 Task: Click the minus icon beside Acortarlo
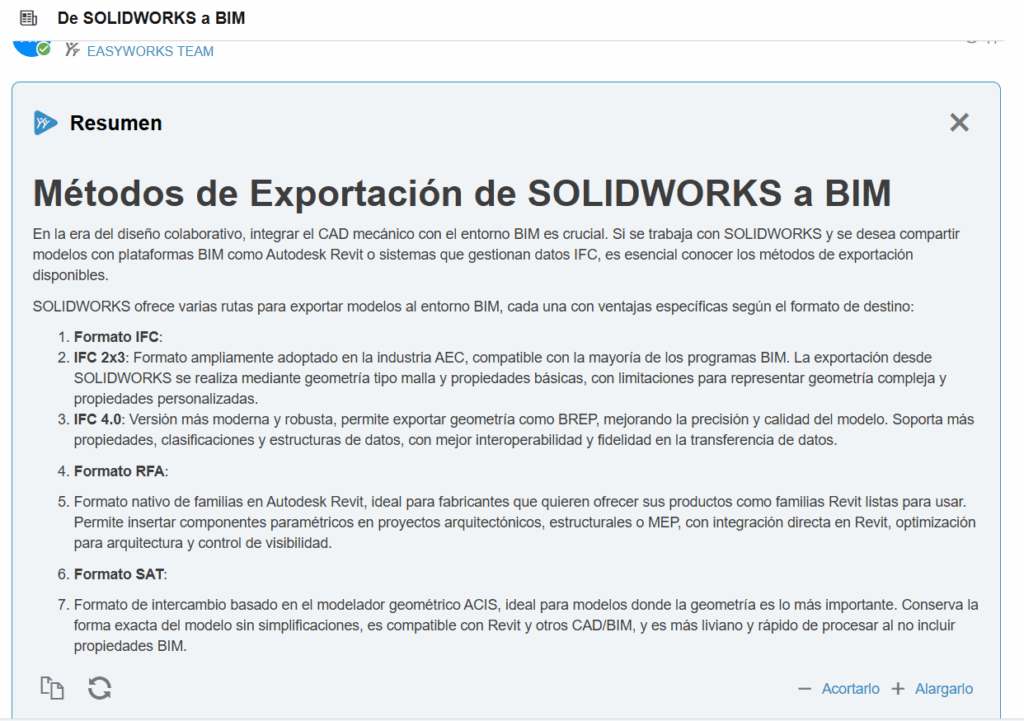(804, 689)
